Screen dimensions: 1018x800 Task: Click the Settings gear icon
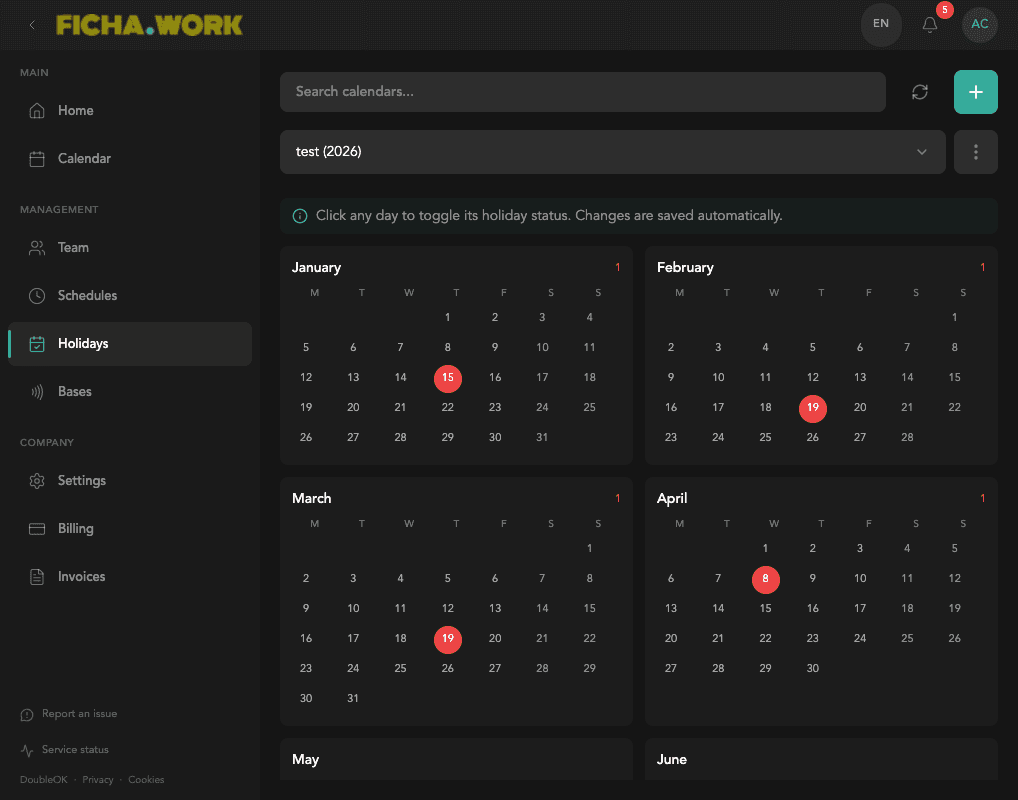pyautogui.click(x=37, y=481)
